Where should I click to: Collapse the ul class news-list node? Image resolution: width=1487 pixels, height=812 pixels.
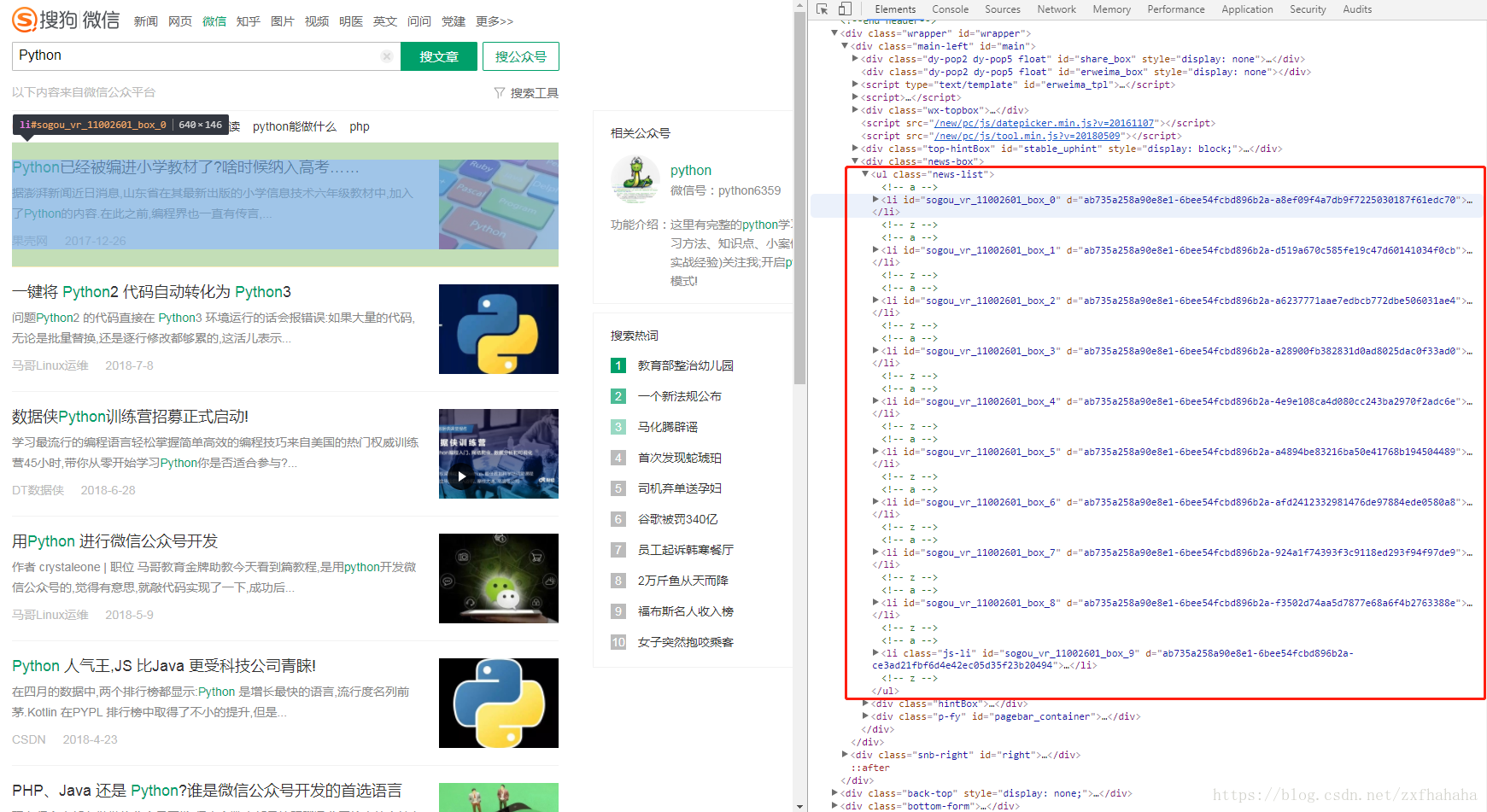tap(865, 174)
